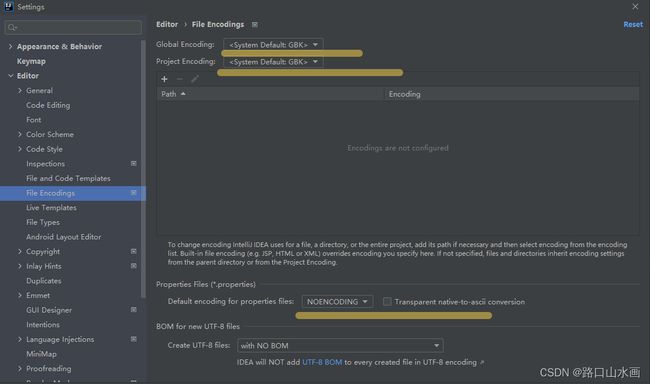650x384 pixels.
Task: Click the remove path minus icon
Action: point(179,79)
